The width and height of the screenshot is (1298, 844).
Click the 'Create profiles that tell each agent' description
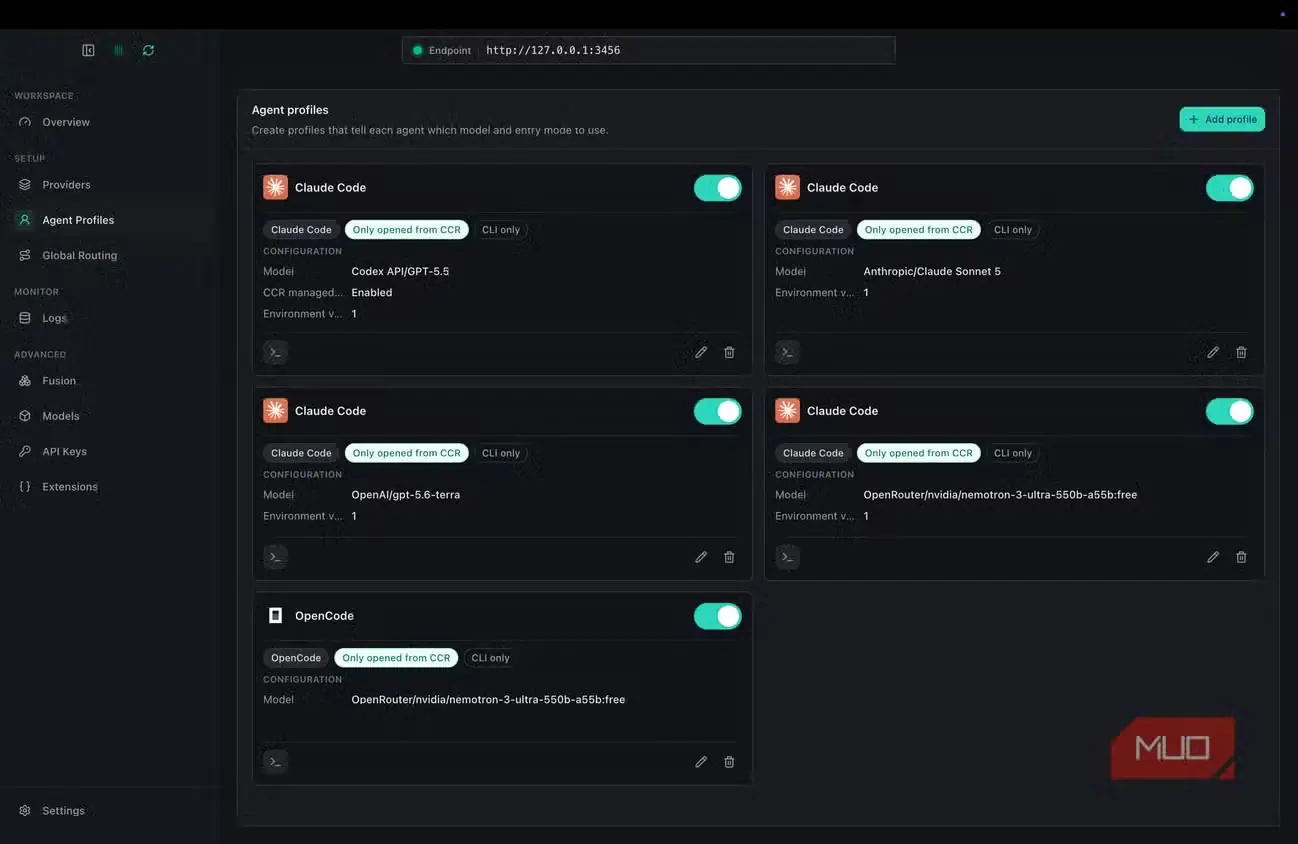pyautogui.click(x=430, y=130)
